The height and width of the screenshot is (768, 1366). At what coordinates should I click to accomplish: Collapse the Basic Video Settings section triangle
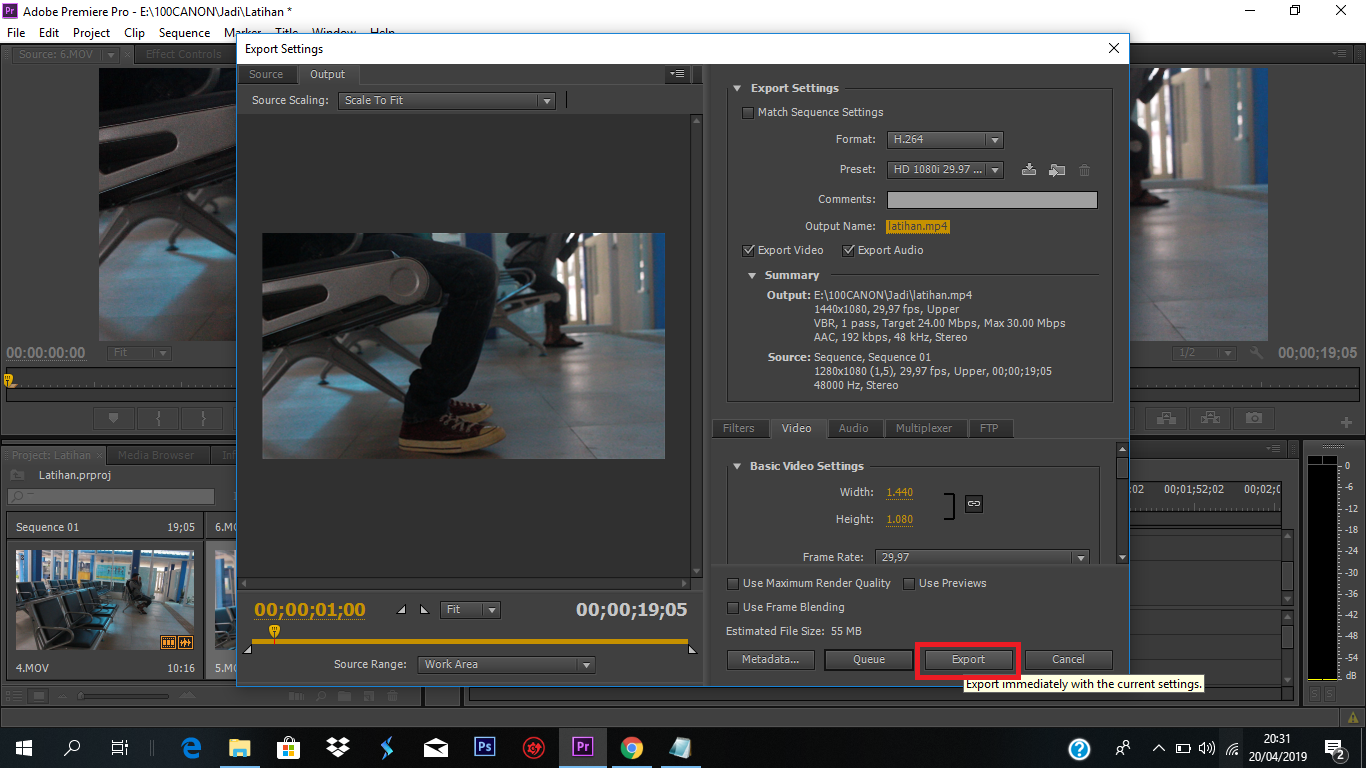737,467
